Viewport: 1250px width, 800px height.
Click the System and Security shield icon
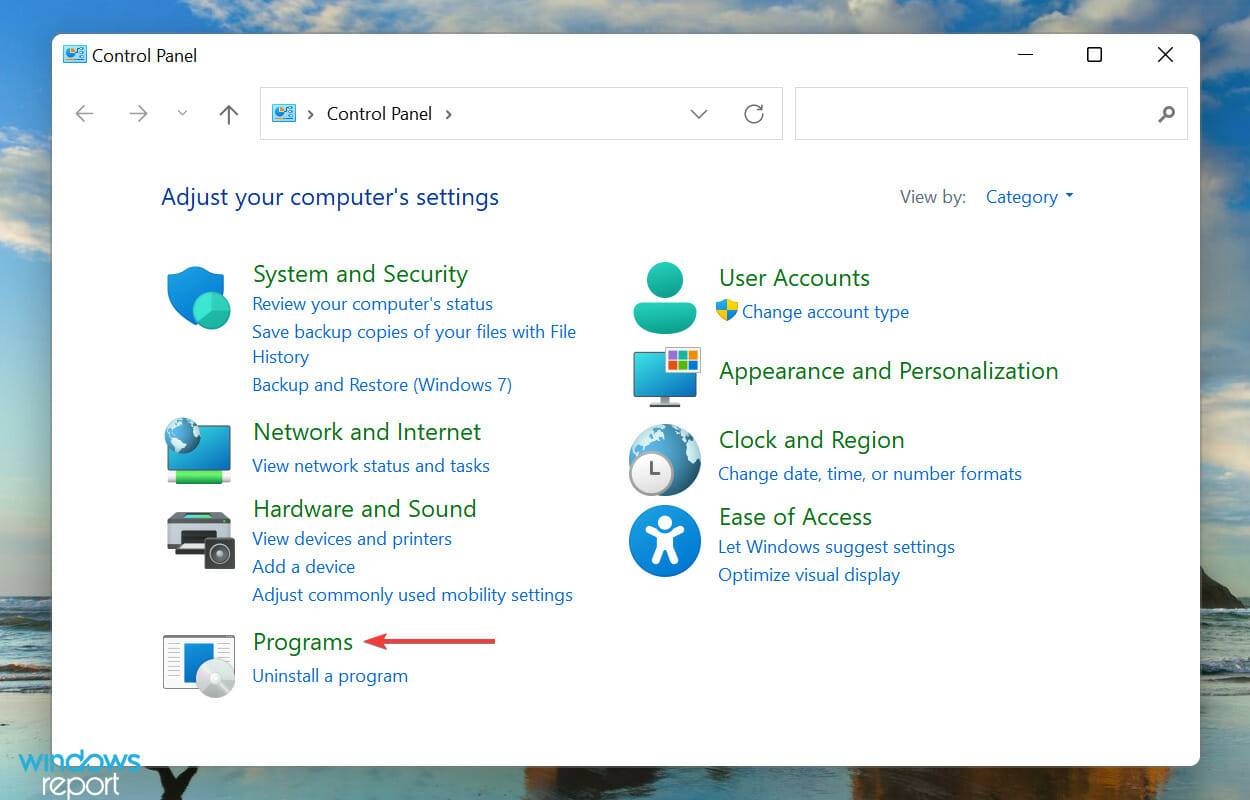(198, 296)
